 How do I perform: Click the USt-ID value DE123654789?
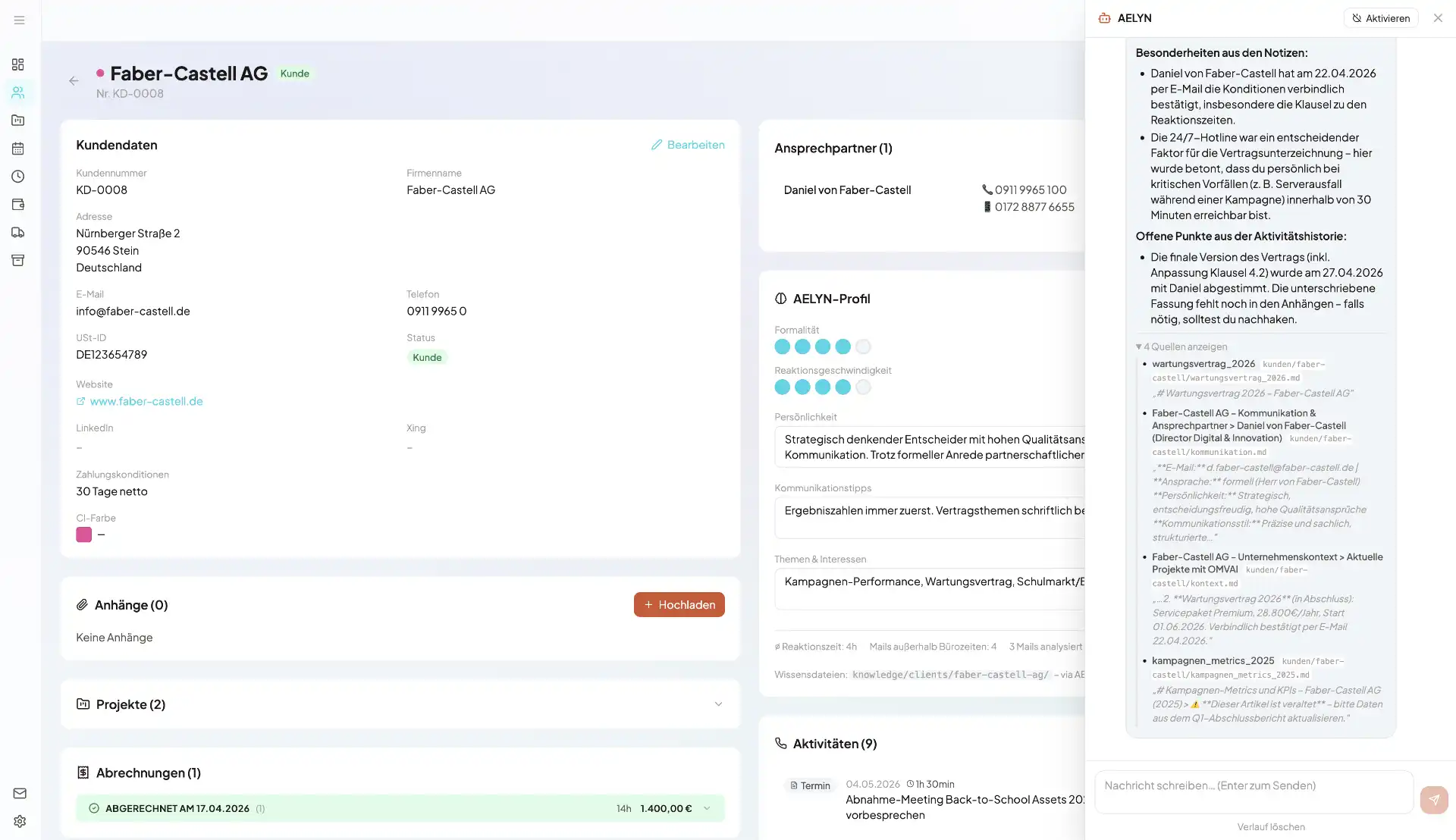pos(111,355)
